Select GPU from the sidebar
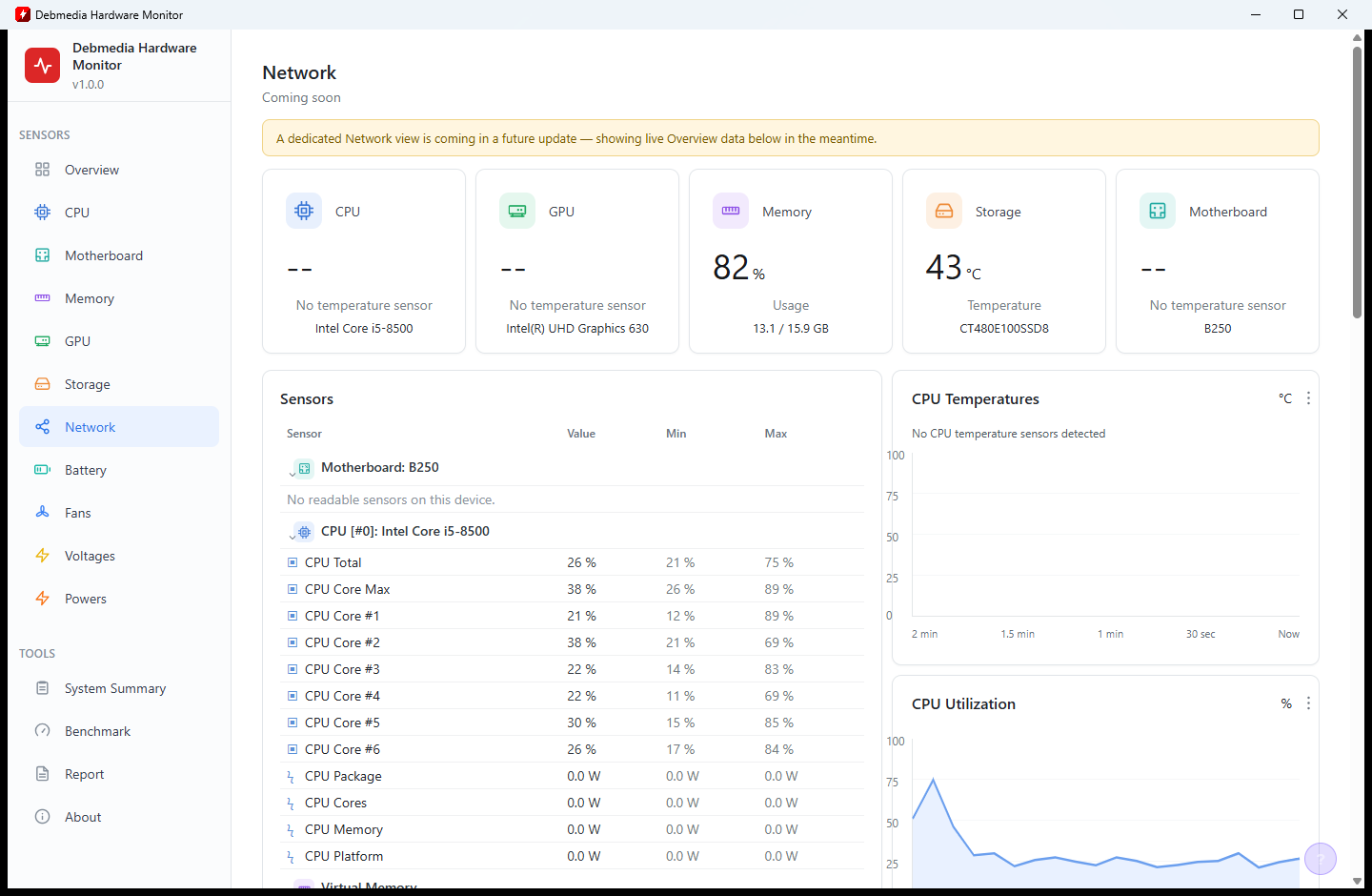Image resolution: width=1372 pixels, height=896 pixels. tap(119, 341)
